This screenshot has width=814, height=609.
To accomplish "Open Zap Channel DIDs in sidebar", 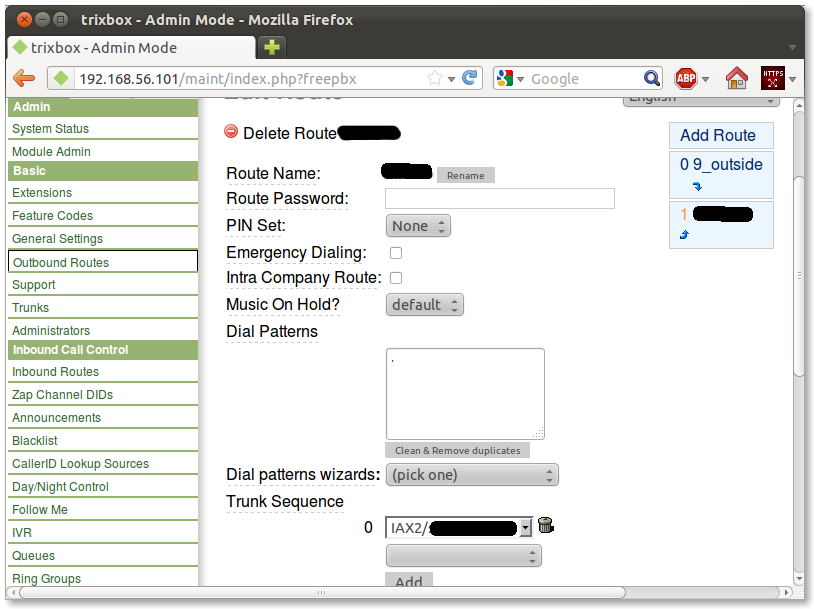I will 62,395.
